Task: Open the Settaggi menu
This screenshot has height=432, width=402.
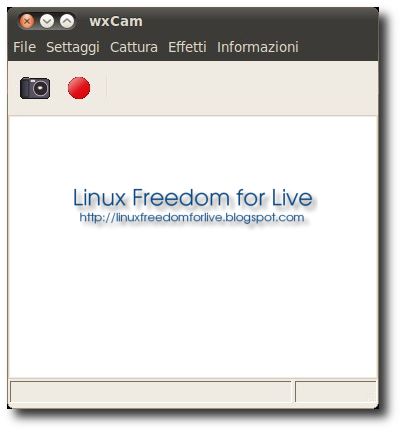Action: click(x=73, y=47)
